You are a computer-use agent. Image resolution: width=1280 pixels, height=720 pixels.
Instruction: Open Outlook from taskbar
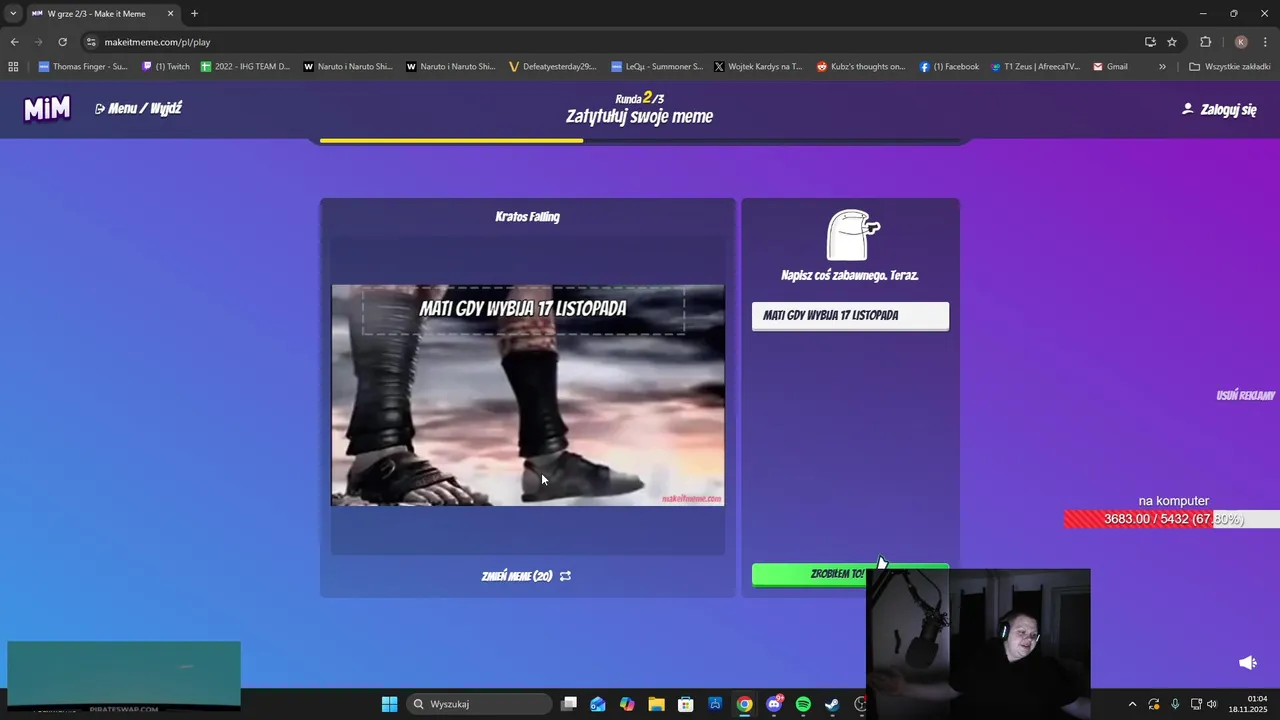pyautogui.click(x=598, y=704)
